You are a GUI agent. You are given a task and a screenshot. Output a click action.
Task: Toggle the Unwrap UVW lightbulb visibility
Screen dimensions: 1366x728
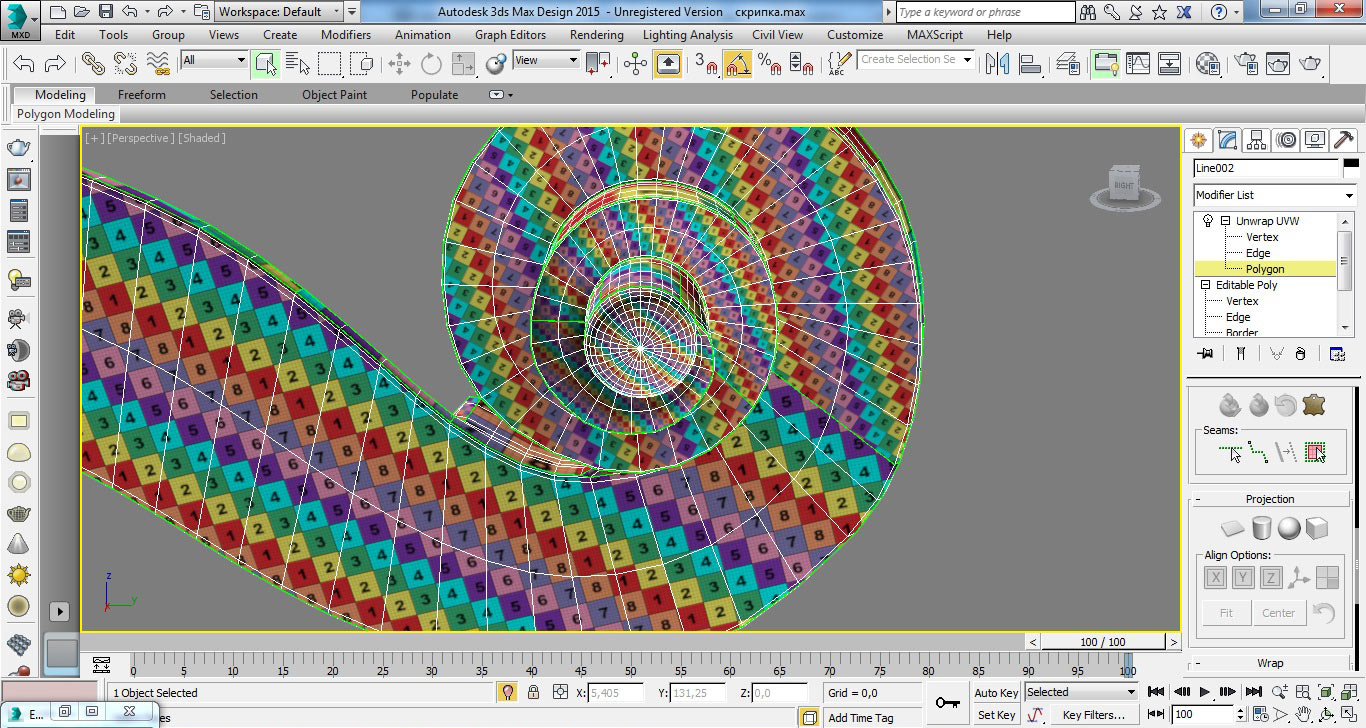(x=1208, y=221)
